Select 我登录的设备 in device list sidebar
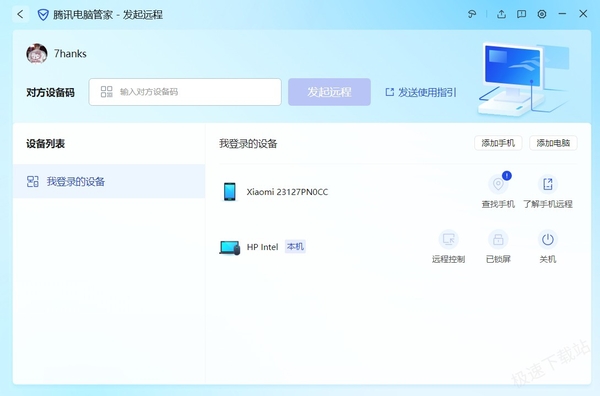This screenshot has height=396, width=600. click(x=109, y=181)
